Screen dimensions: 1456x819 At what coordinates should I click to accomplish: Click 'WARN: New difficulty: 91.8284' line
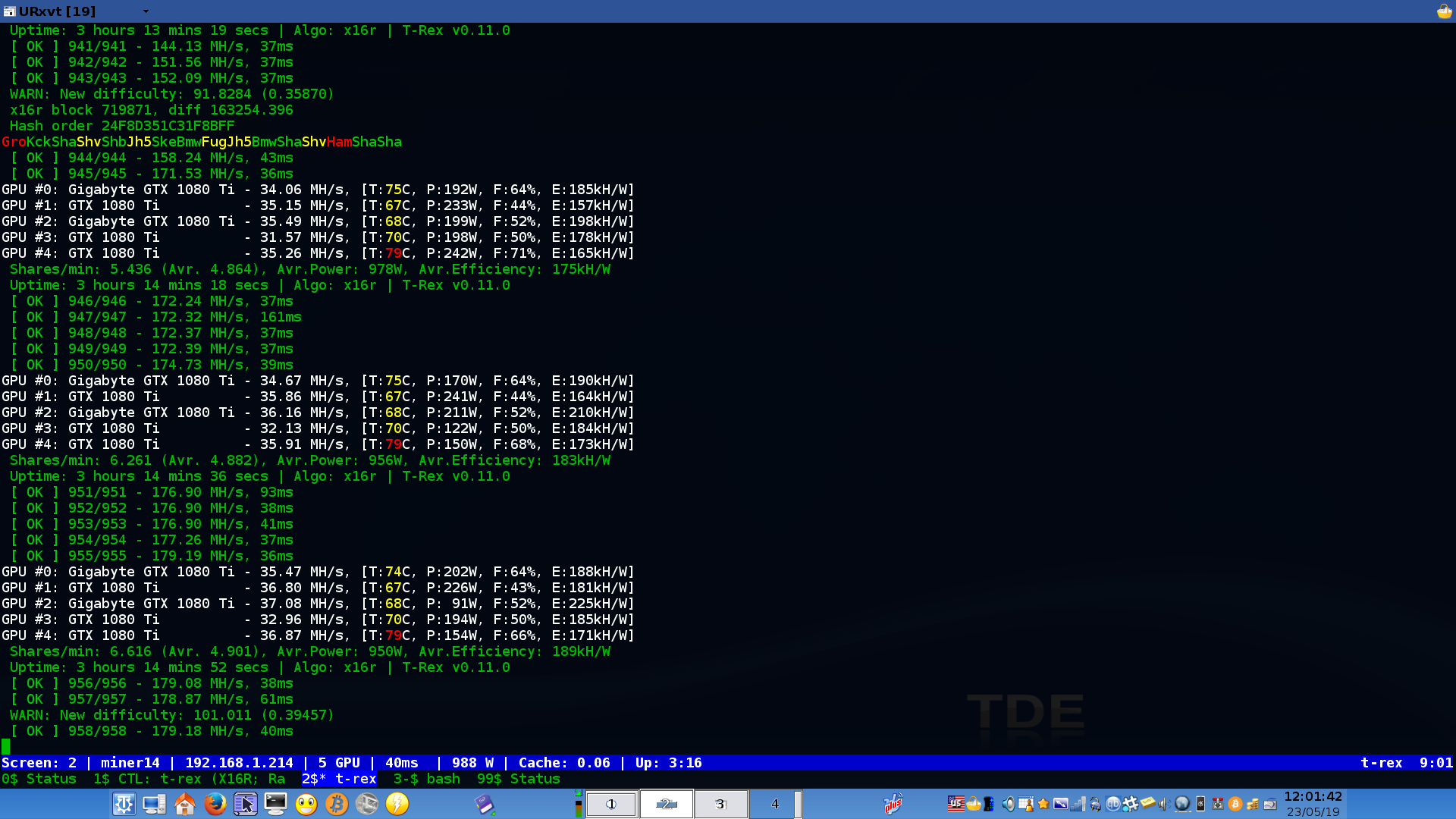coord(172,94)
